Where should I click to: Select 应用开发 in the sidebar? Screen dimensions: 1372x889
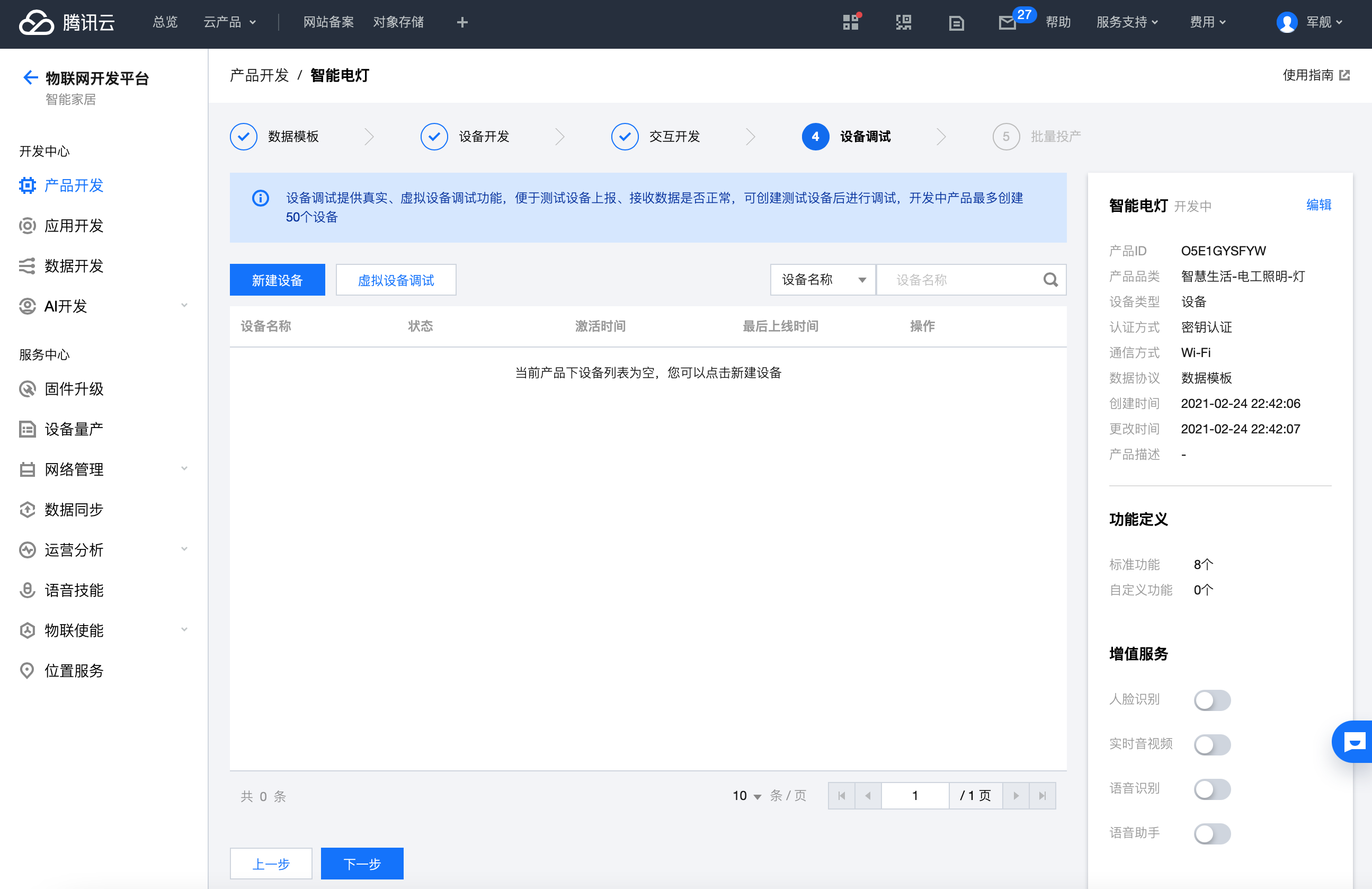(74, 225)
